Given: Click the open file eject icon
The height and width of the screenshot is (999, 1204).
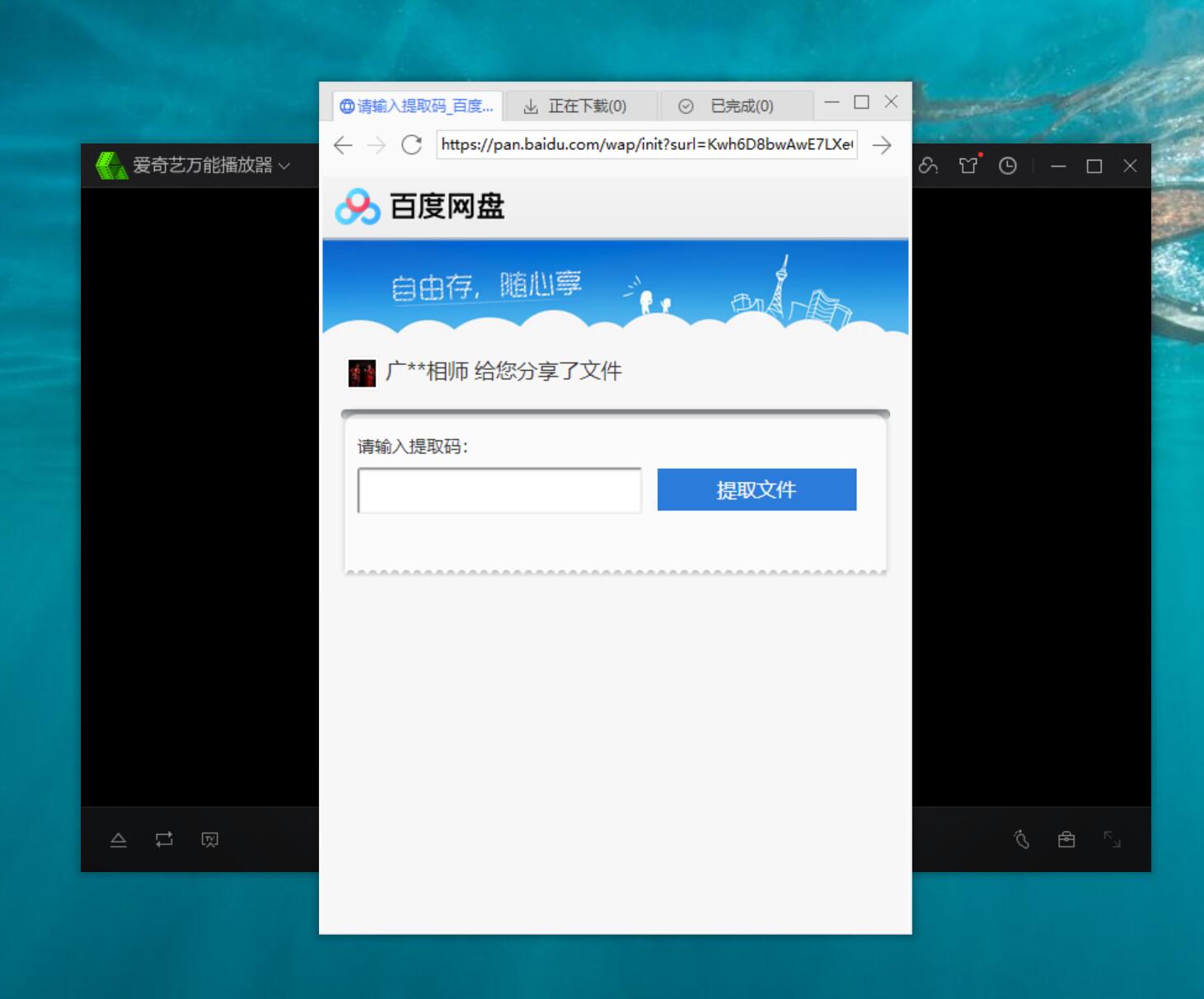Looking at the screenshot, I should pos(119,840).
